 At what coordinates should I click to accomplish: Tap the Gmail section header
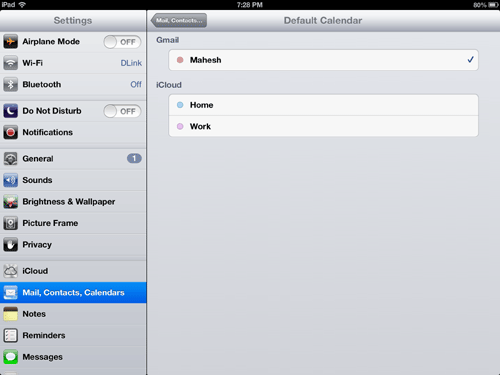click(168, 40)
